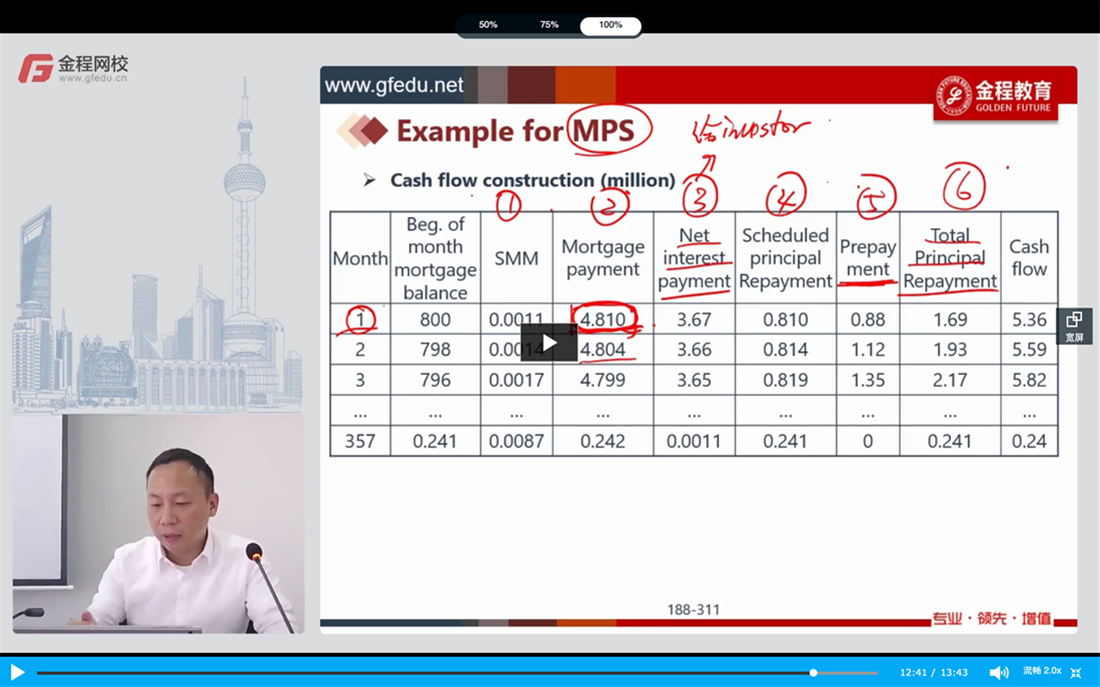Click the scheduled principal cell '0.810'
The height and width of the screenshot is (687, 1100).
(x=785, y=319)
